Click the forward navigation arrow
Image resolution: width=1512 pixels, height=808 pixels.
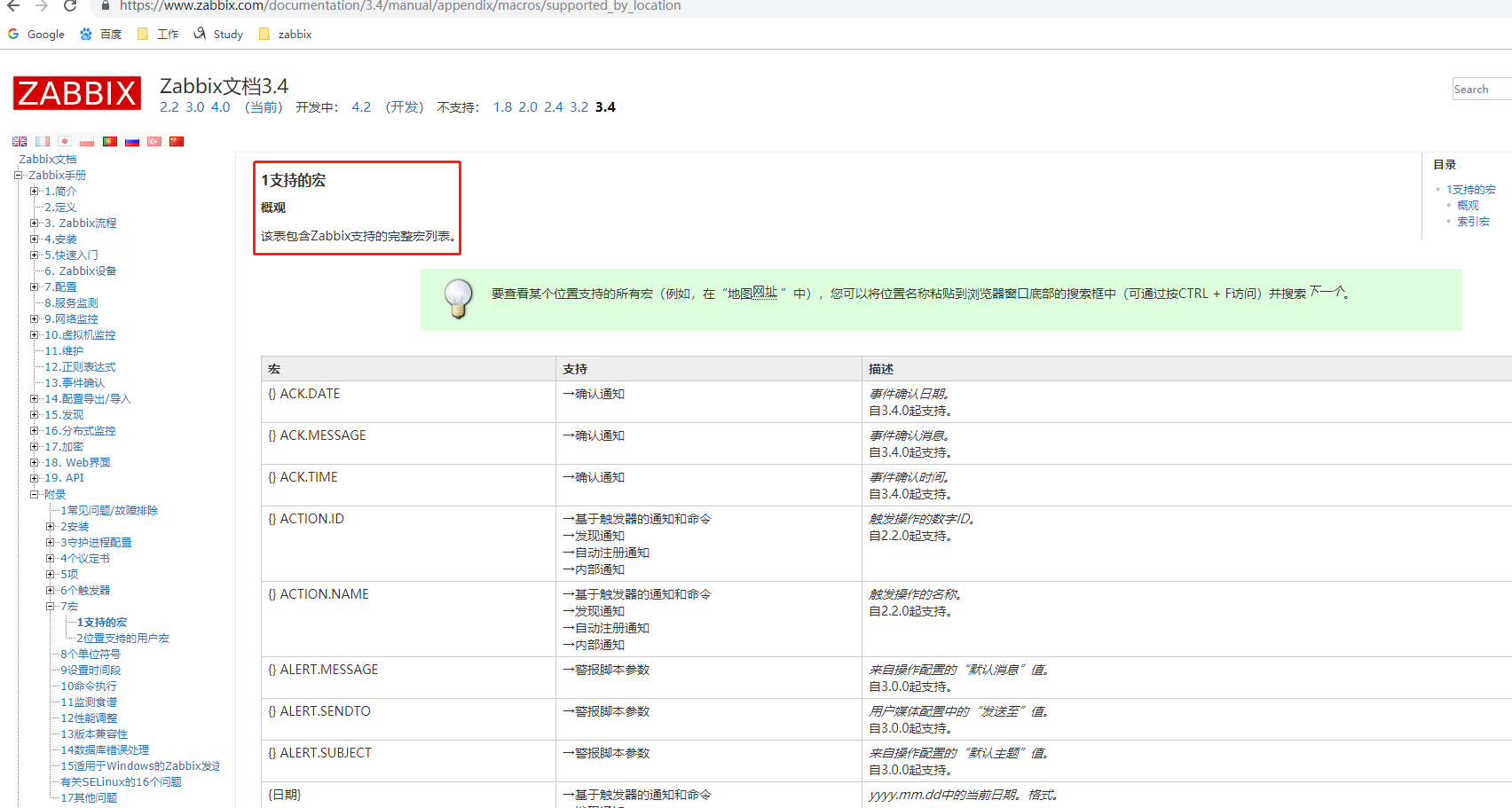click(x=42, y=5)
